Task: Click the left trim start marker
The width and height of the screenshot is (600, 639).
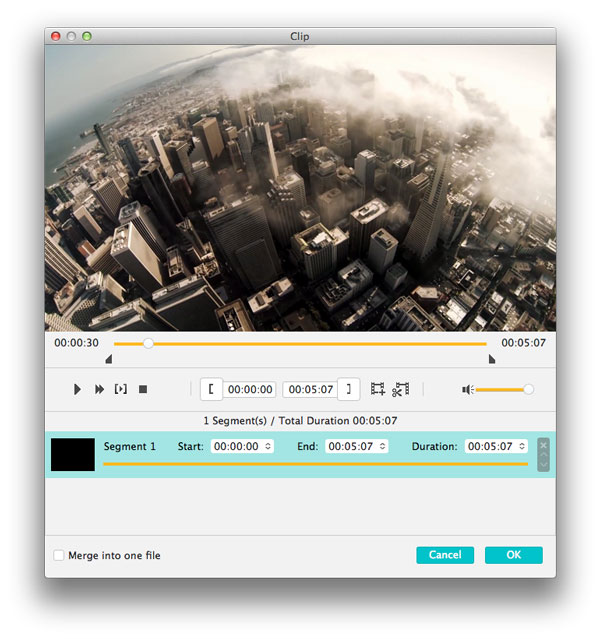Action: (x=109, y=359)
